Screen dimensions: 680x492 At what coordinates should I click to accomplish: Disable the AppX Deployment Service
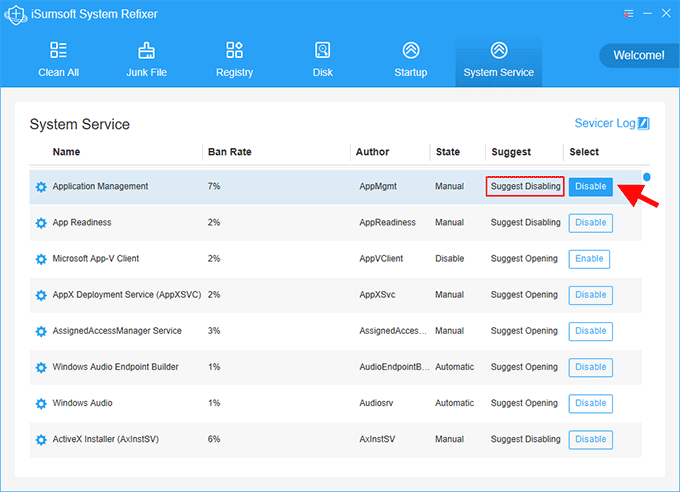(591, 295)
